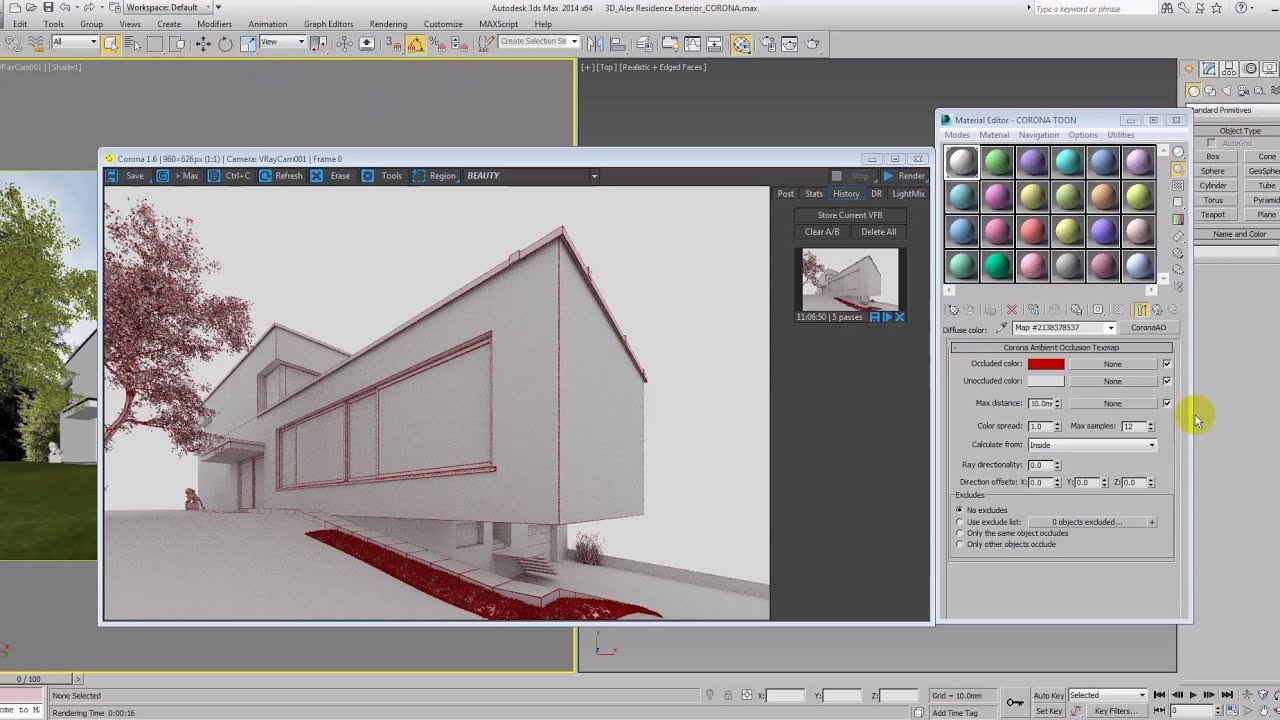Viewport: 1280px width, 720px height.
Task: Click the history save icon under the thumbnail
Action: coord(875,317)
